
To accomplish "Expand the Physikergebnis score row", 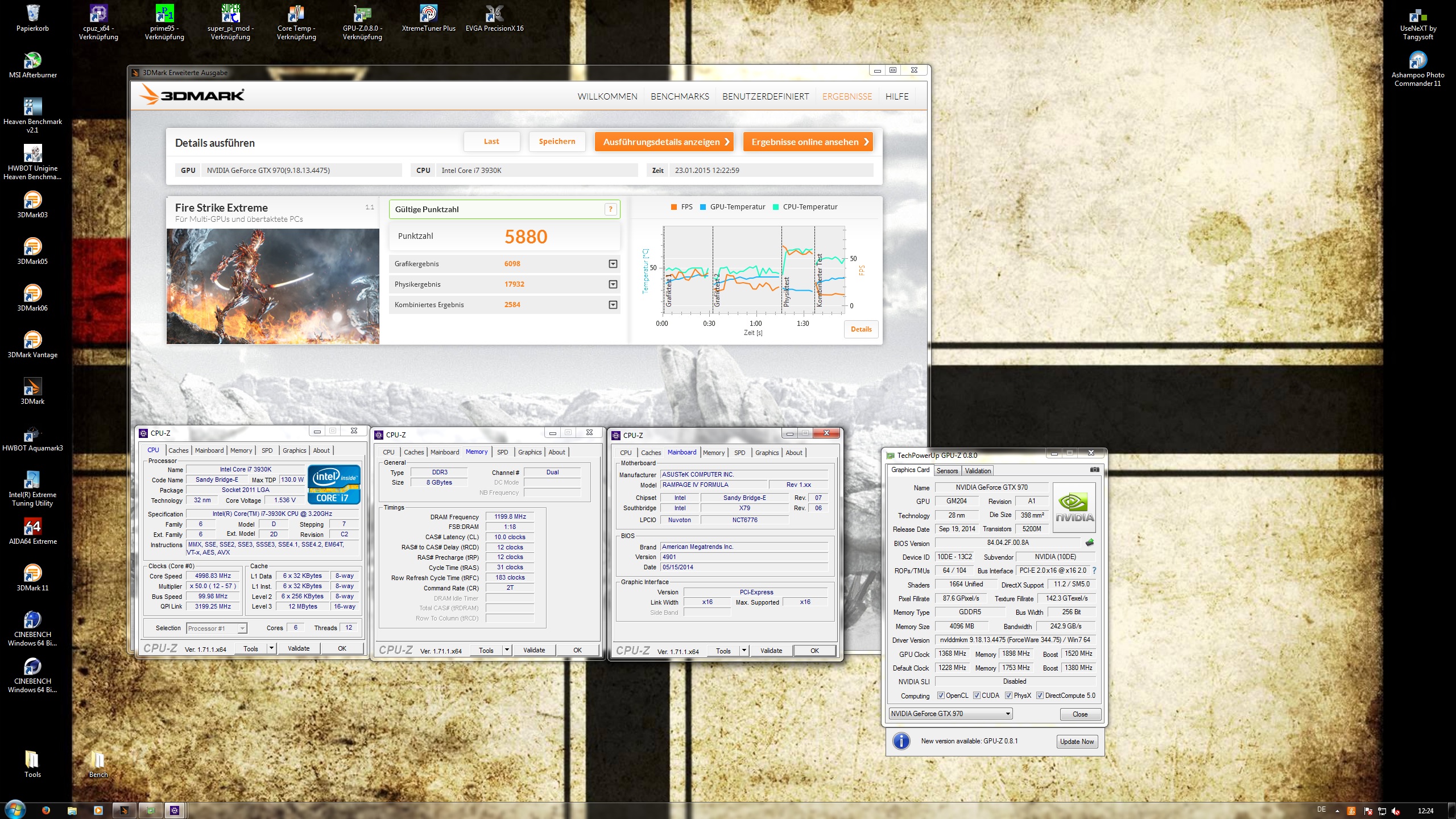I will pos(613,284).
